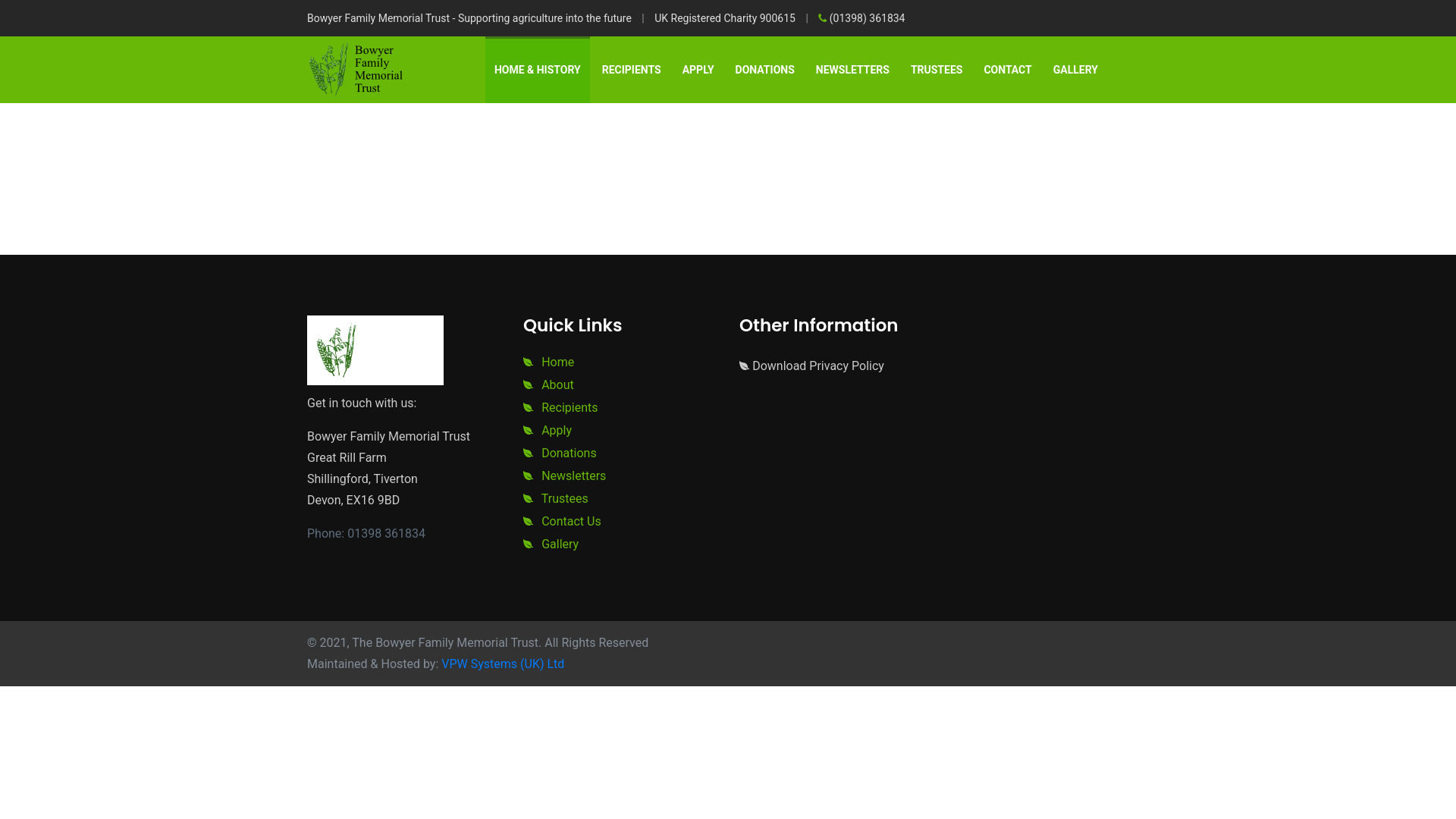Screen dimensions: 1456x819
Task: Click the phone icon in top bar
Action: pos(823,18)
